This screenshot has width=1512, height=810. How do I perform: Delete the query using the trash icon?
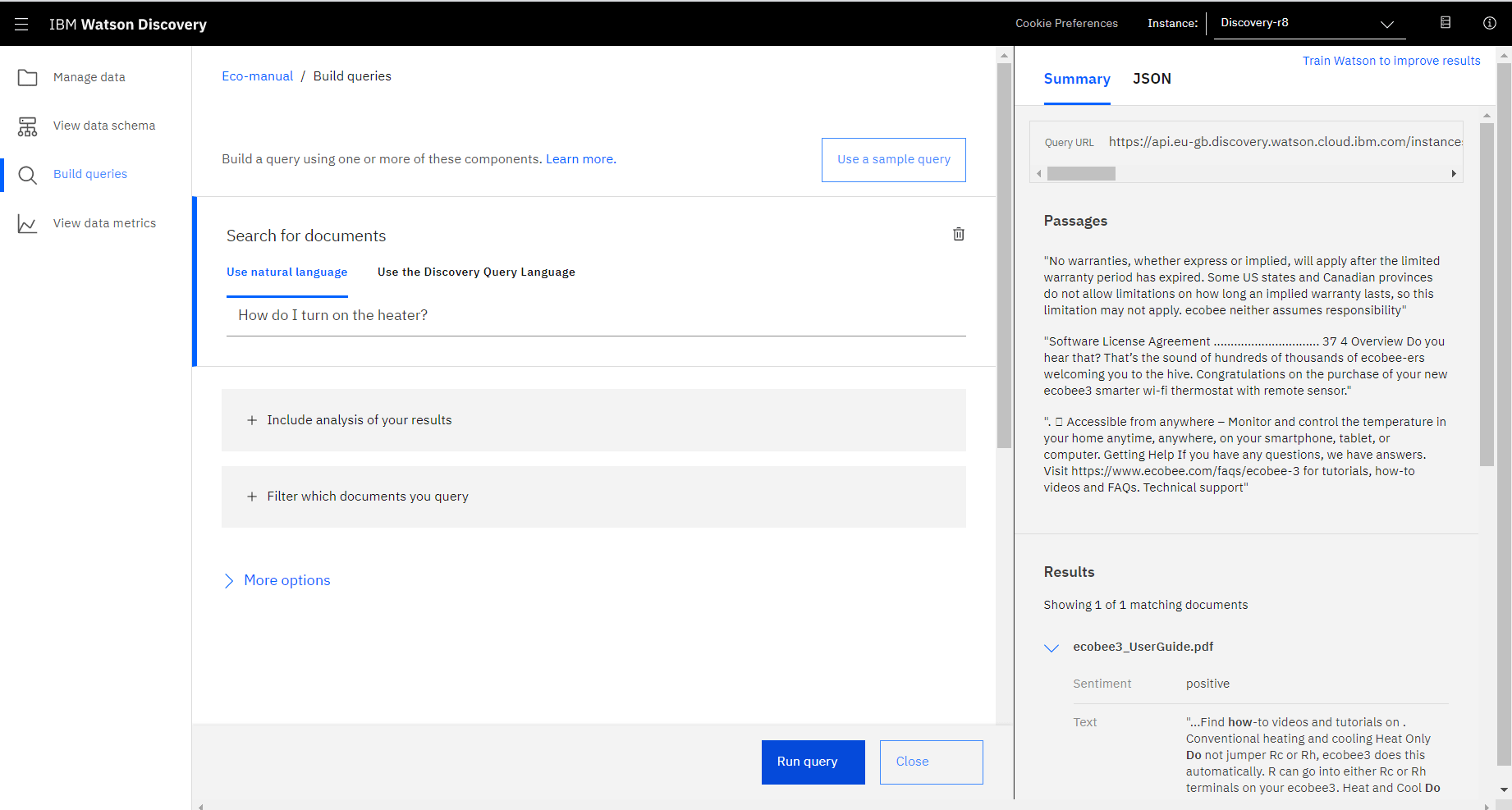click(x=958, y=235)
